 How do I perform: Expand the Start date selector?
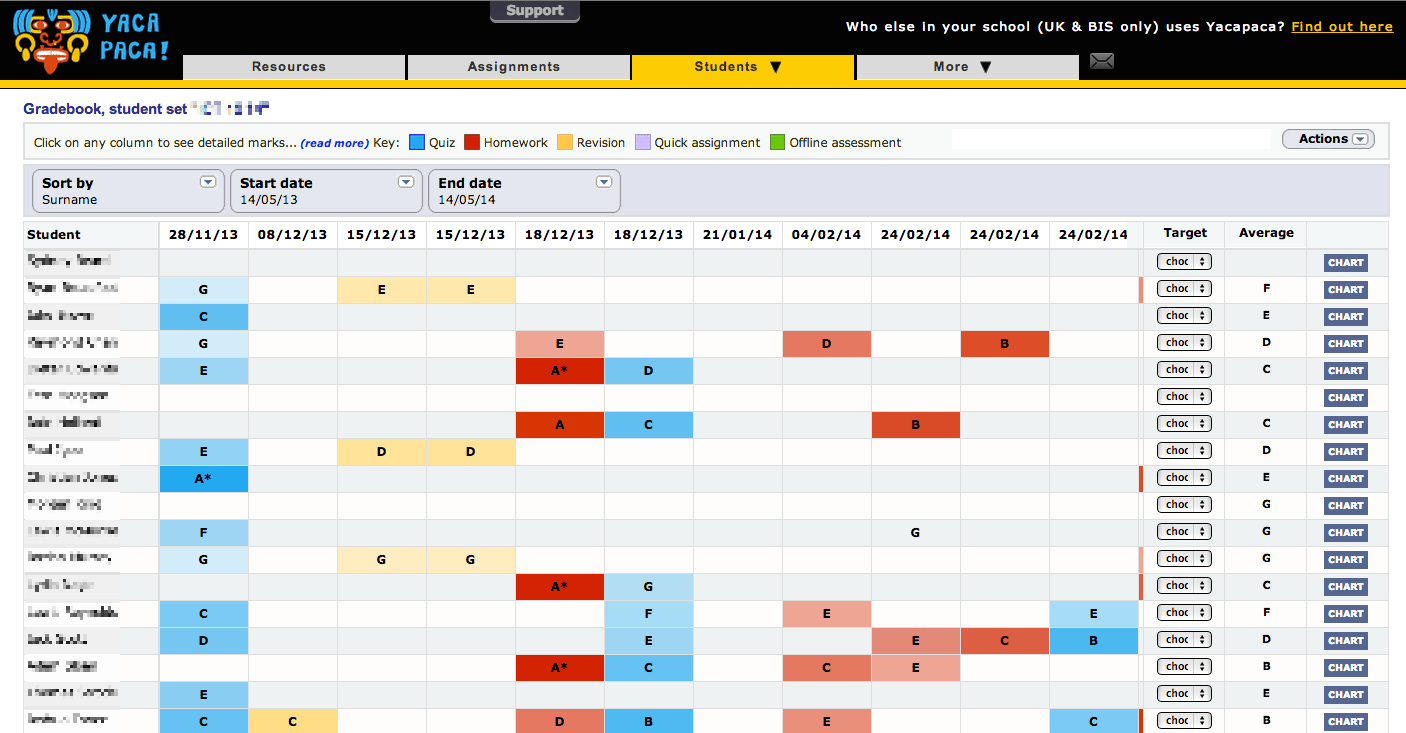[406, 182]
